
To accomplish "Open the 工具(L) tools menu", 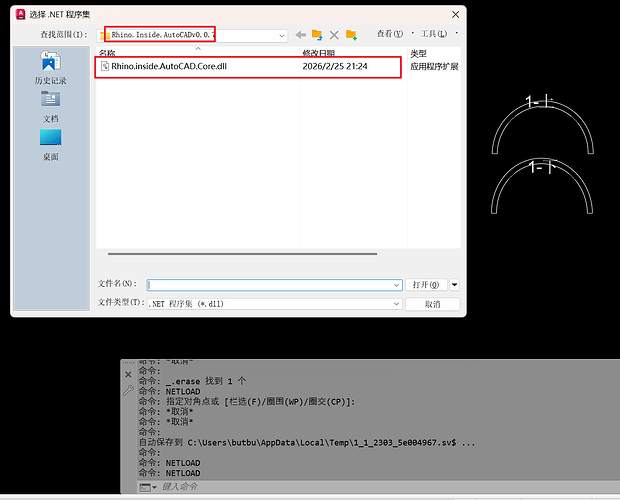I will point(434,34).
